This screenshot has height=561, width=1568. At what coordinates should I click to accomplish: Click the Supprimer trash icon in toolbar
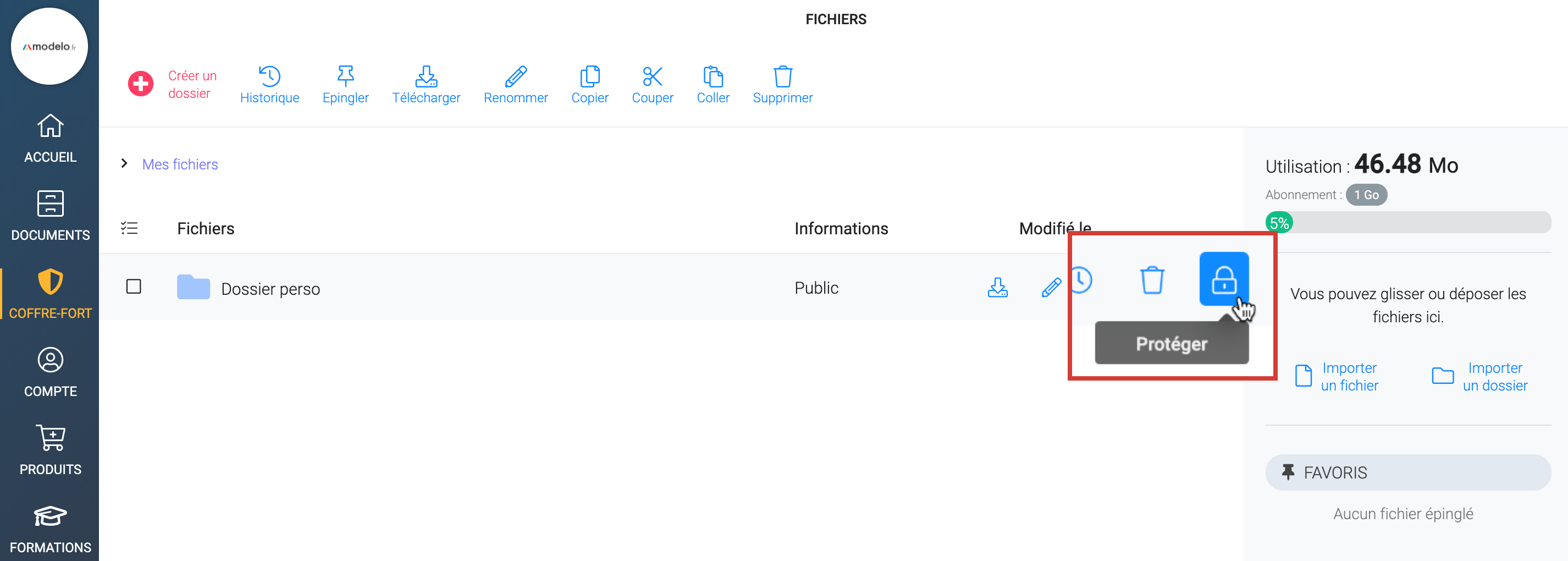tap(782, 77)
